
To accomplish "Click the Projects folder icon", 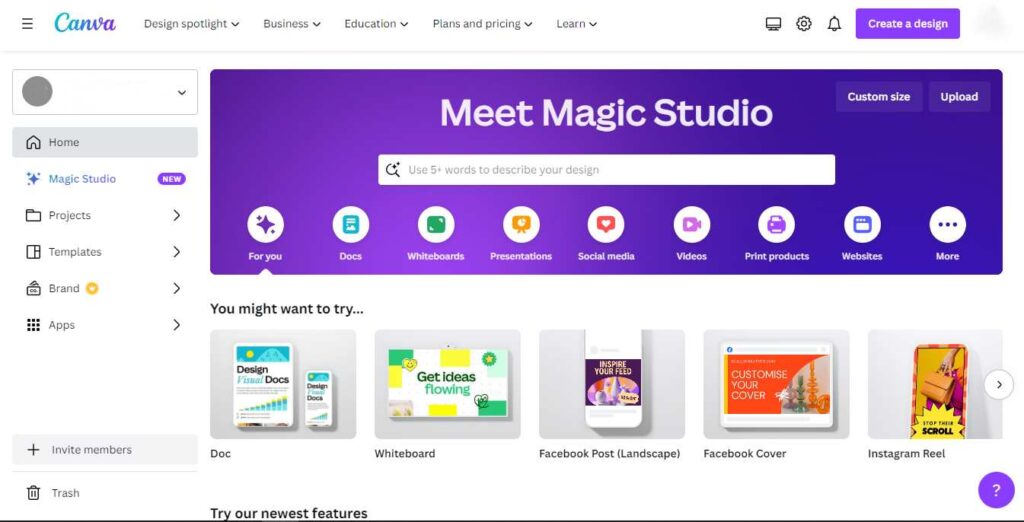I will coord(33,216).
